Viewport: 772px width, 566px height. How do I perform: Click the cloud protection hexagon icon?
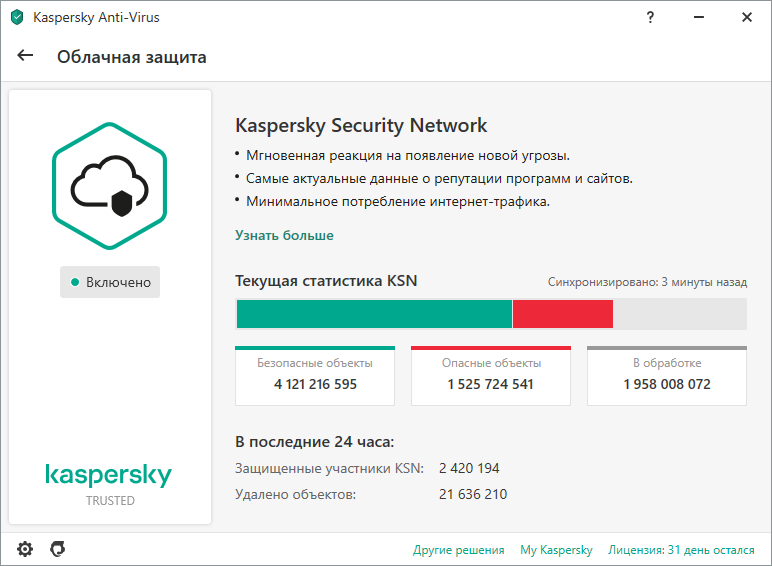click(x=110, y=184)
